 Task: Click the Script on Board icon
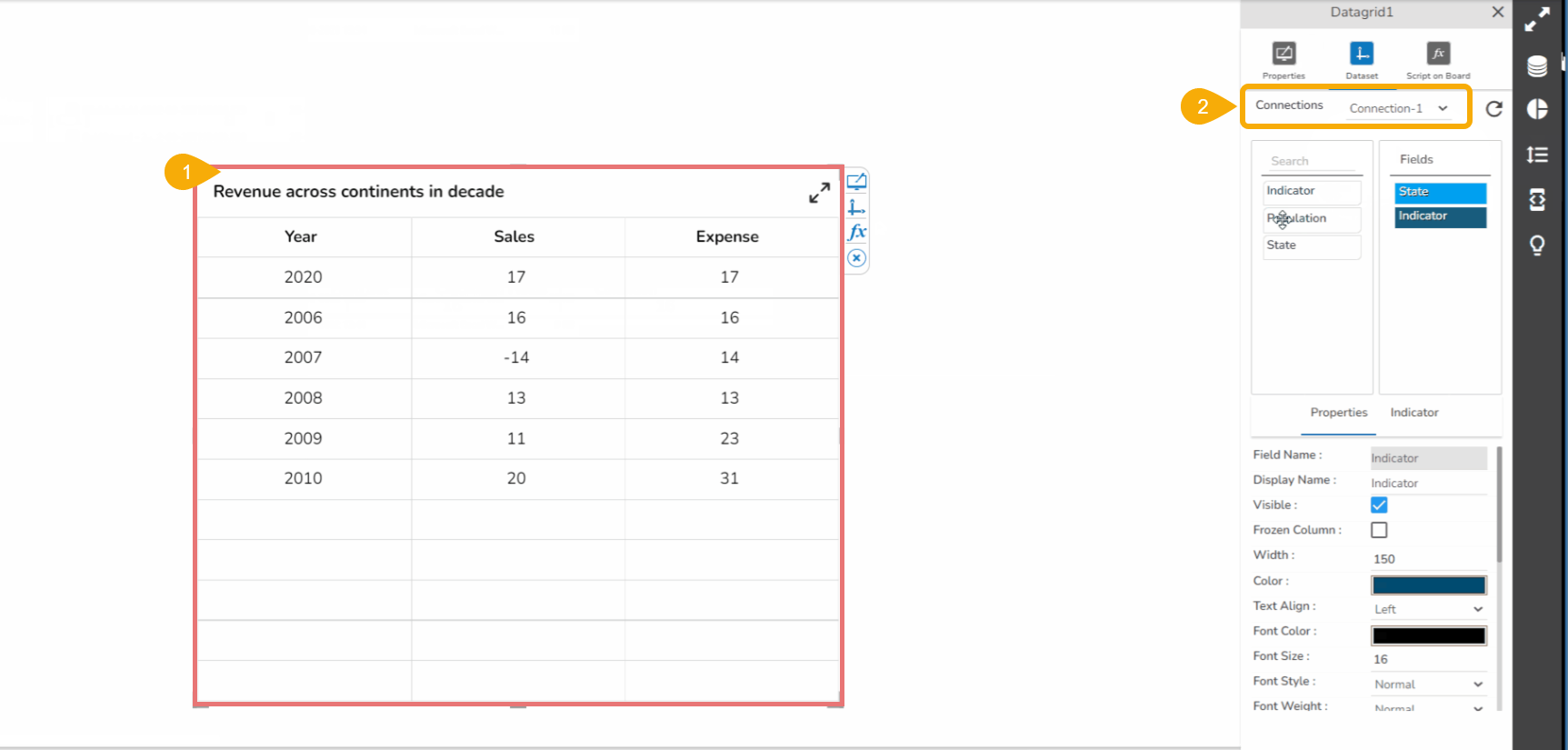(x=1437, y=54)
